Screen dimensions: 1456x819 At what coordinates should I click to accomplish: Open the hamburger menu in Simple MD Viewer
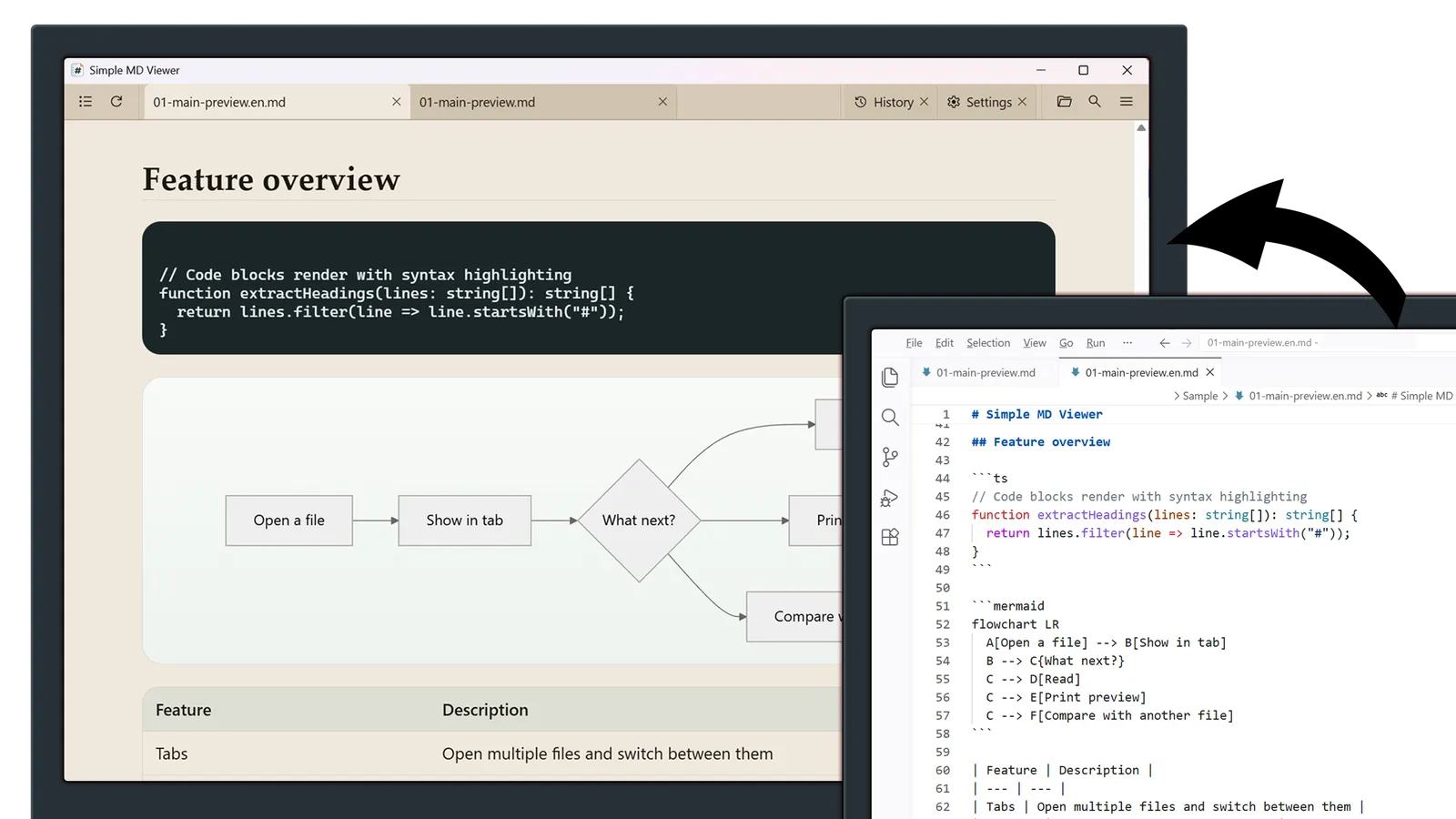[1126, 102]
